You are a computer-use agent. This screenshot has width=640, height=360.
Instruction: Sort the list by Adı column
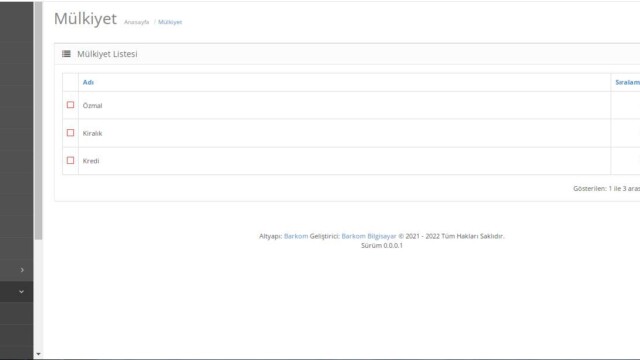click(88, 82)
